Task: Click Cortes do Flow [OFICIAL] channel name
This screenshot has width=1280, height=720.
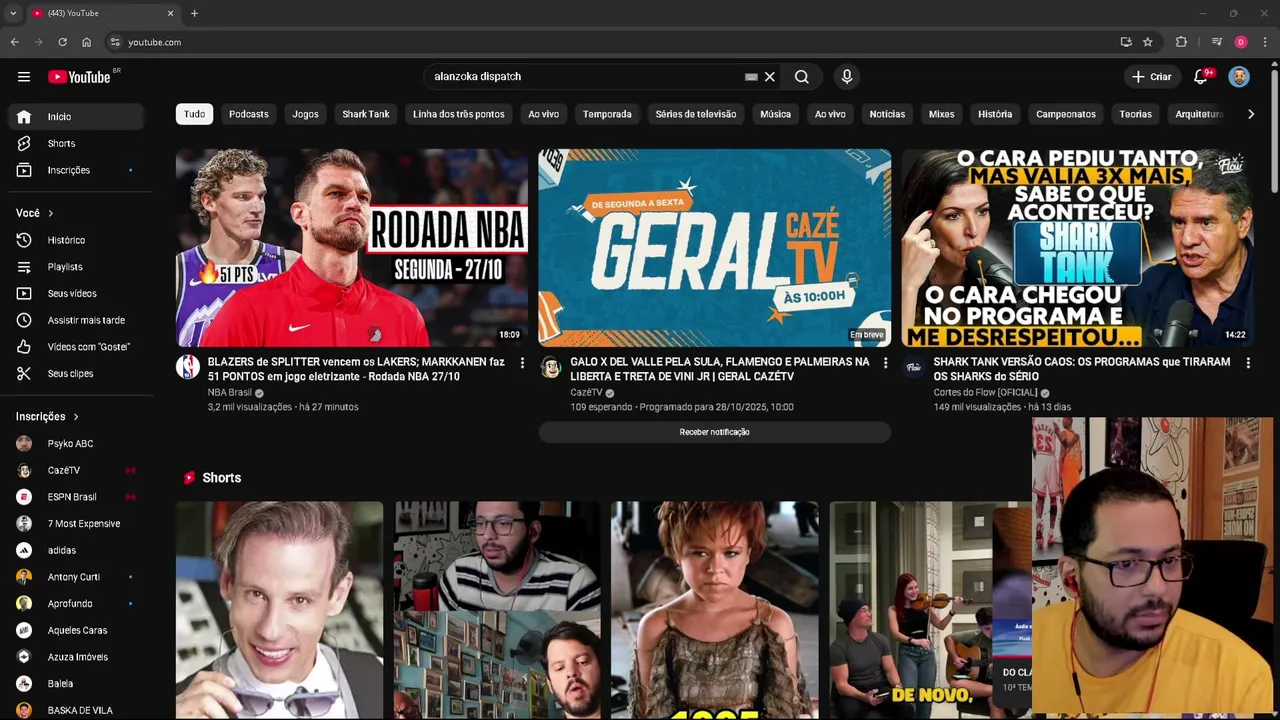Action: (x=985, y=393)
